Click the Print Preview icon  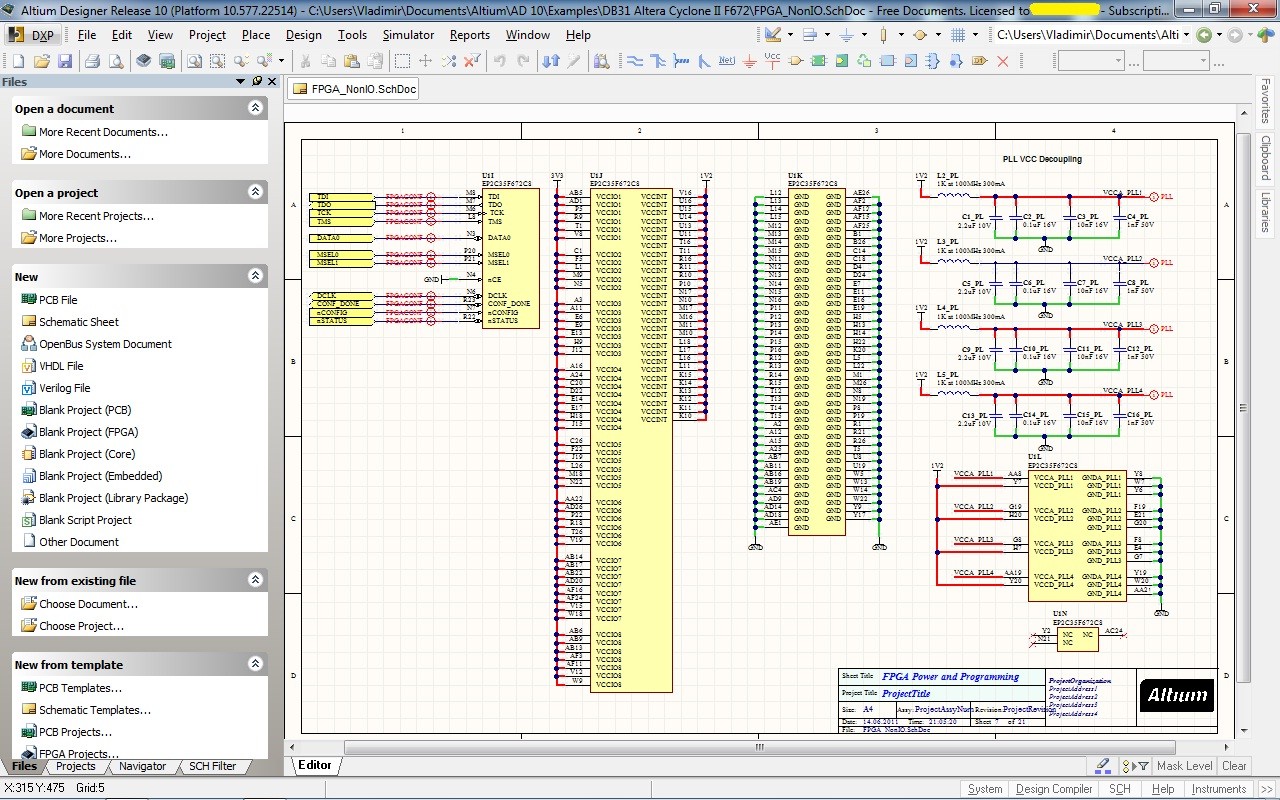tap(116, 61)
